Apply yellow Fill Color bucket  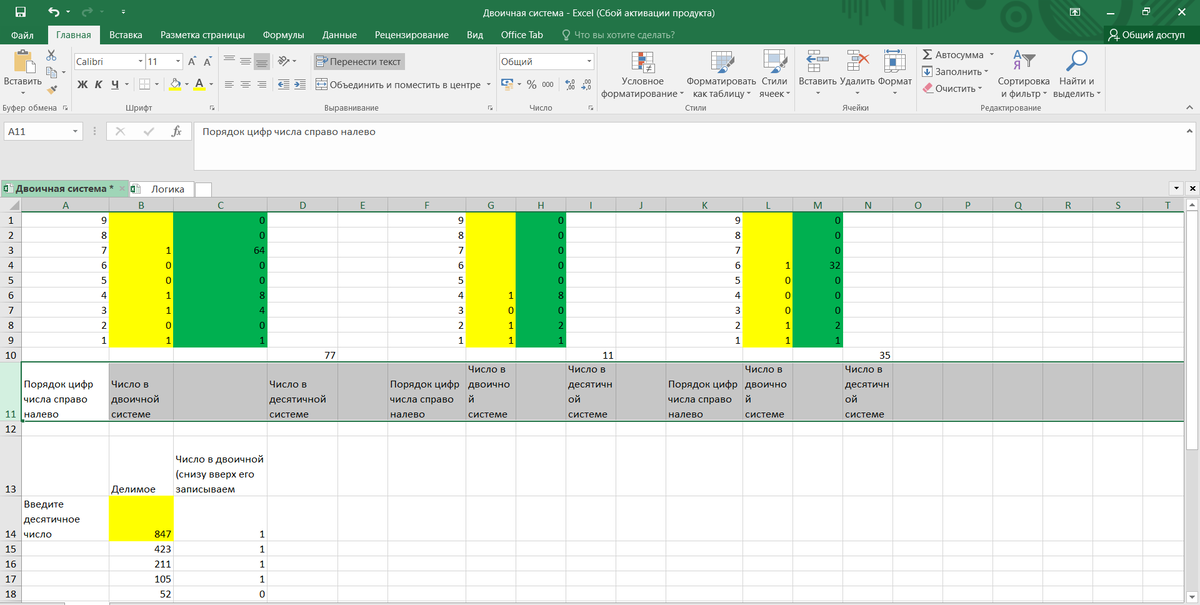(174, 84)
